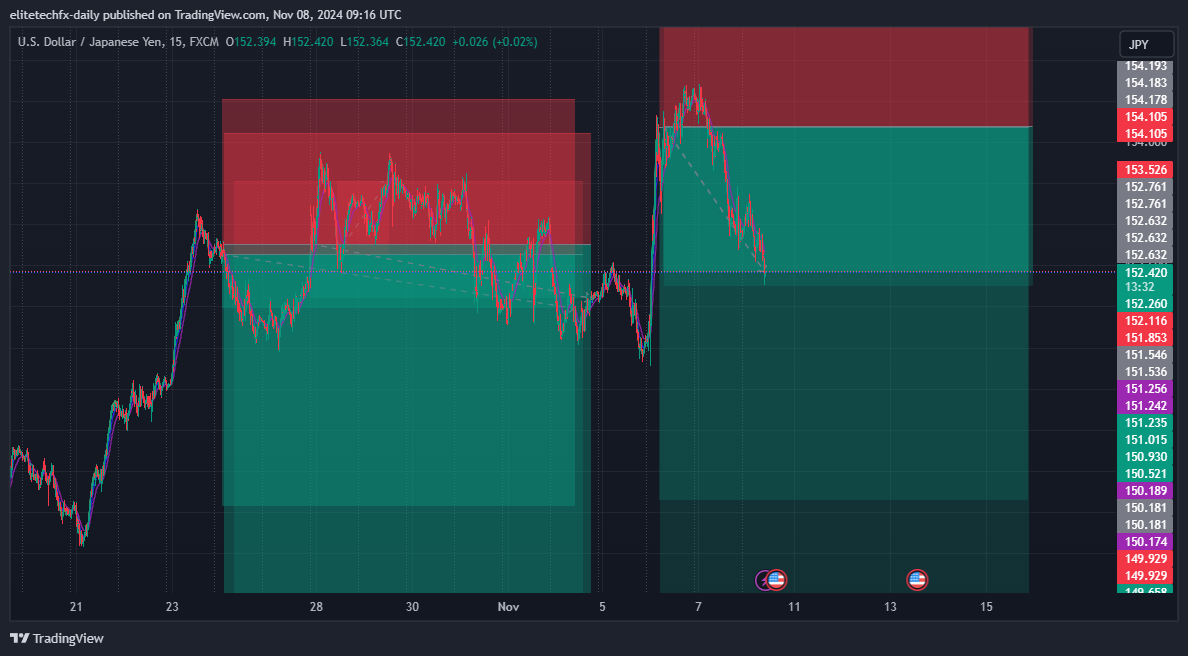Screen dimensions: 1188x656
Task: Click the 15 date on the time axis
Action: (986, 607)
